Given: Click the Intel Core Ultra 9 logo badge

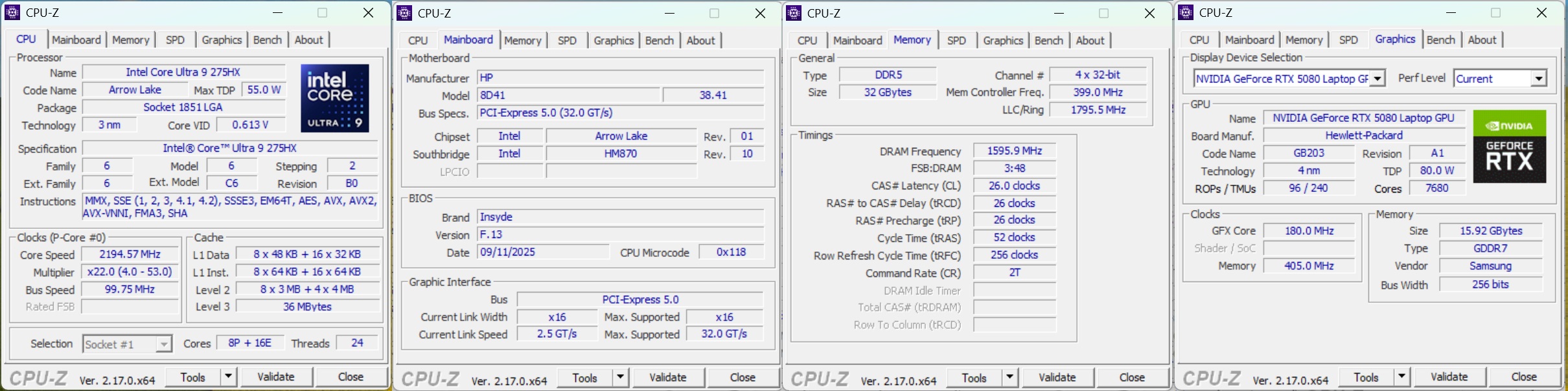Looking at the screenshot, I should (334, 98).
